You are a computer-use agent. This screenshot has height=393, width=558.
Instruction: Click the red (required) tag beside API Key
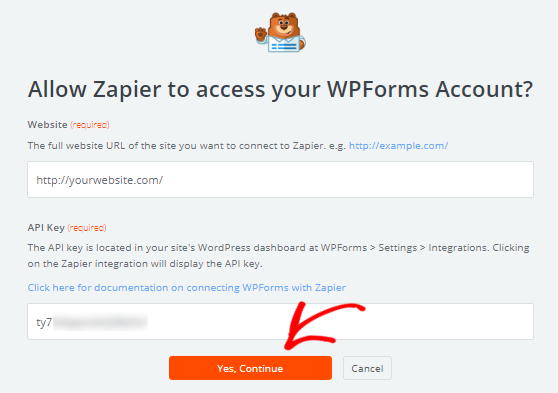(87, 228)
